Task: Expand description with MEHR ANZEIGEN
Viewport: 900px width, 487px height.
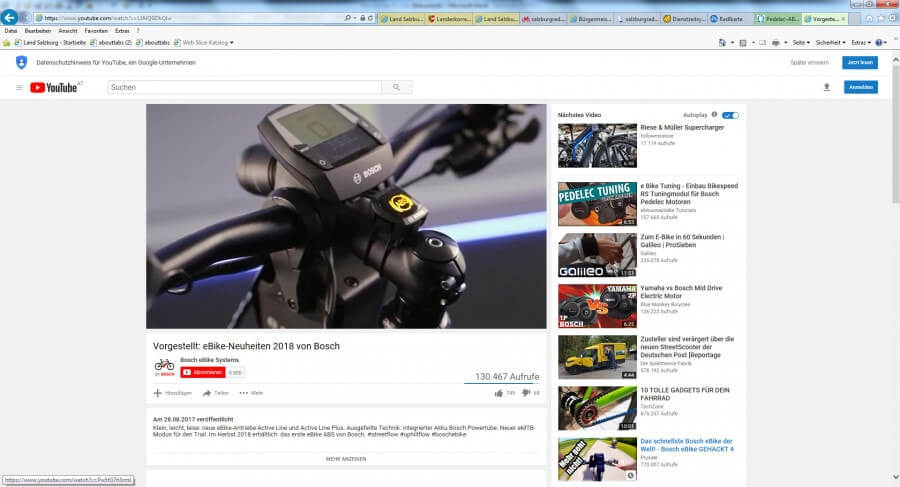Action: 346,458
